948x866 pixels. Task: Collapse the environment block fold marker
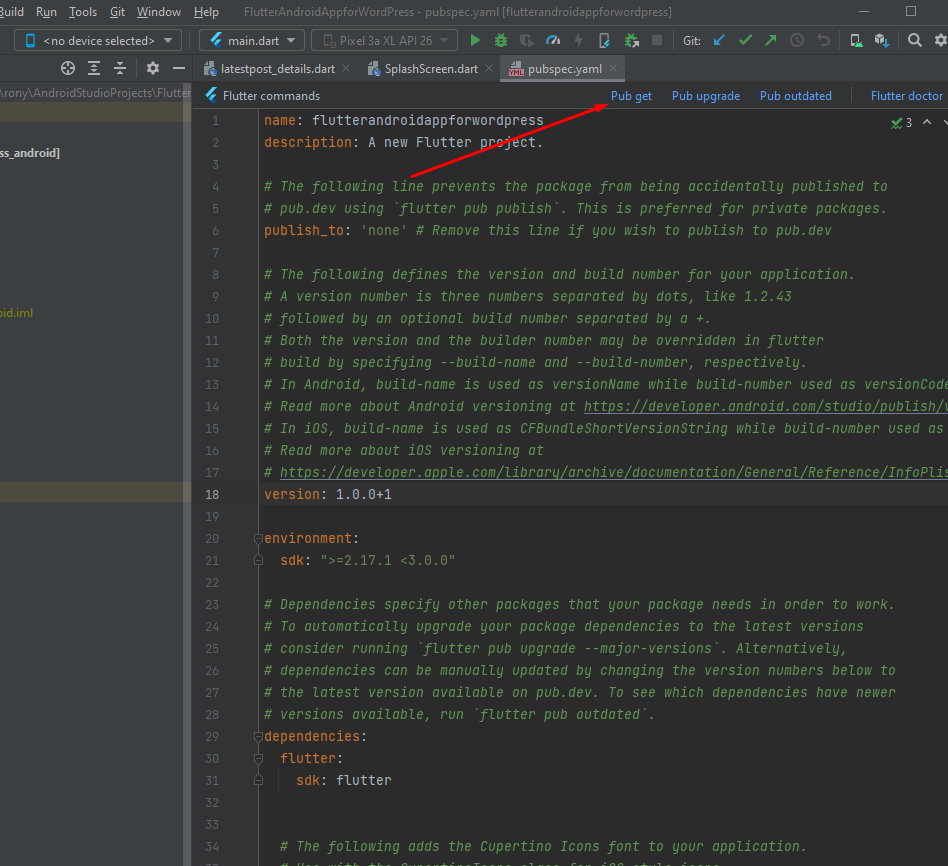click(258, 538)
